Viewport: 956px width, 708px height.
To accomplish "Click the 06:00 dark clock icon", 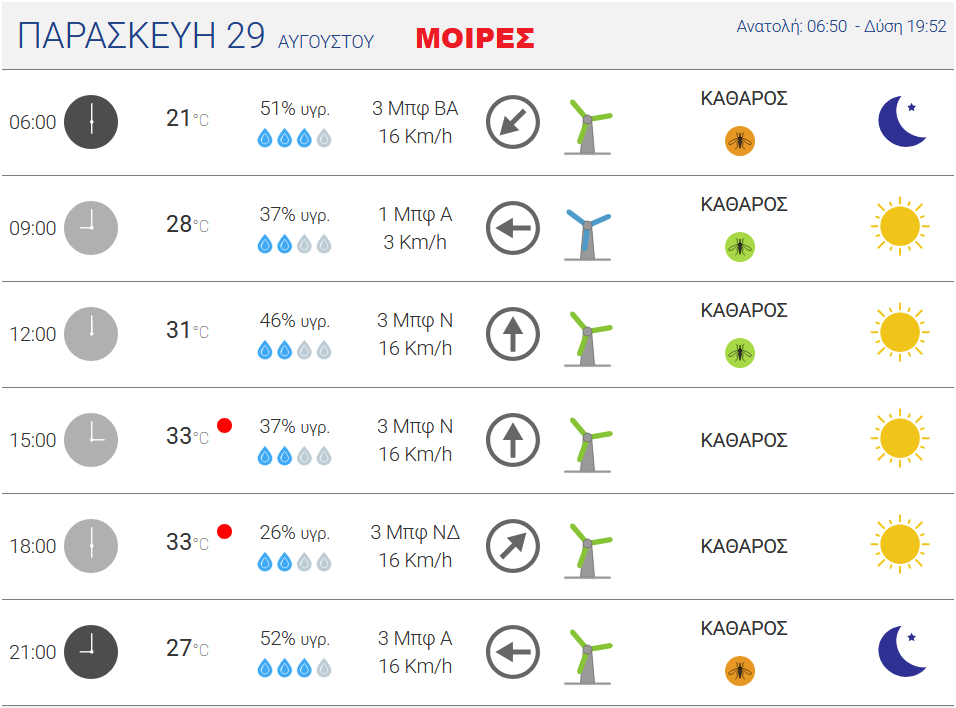I will (91, 122).
